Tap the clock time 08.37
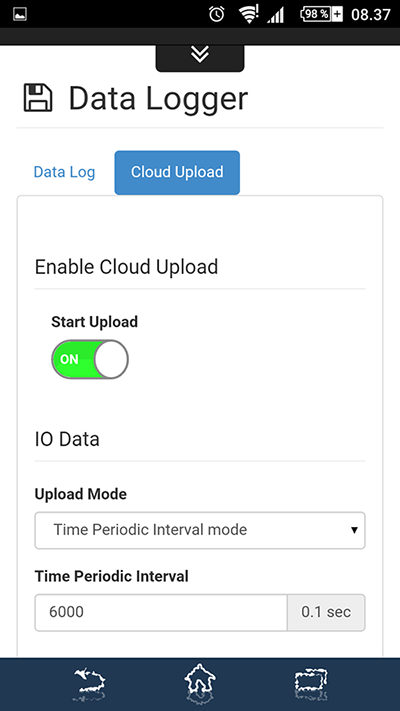The image size is (400, 711). point(371,15)
